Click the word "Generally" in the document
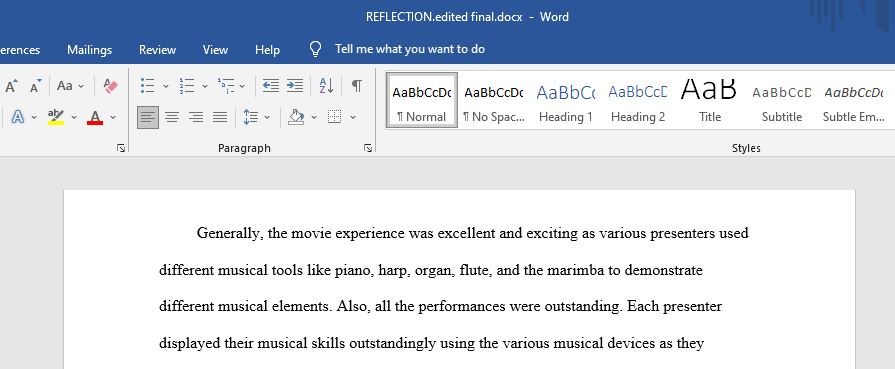 (x=229, y=234)
